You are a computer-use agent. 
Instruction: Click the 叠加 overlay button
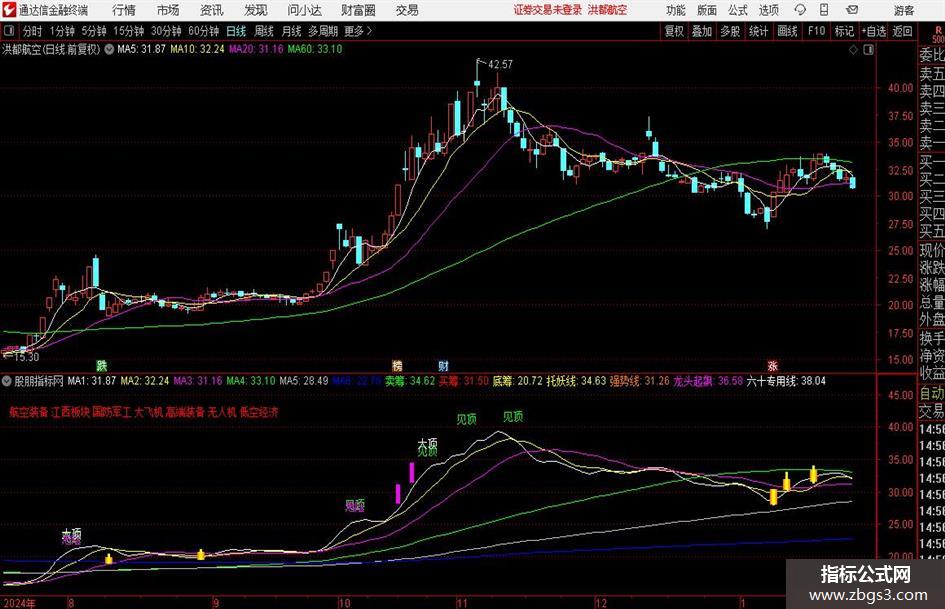[x=702, y=31]
